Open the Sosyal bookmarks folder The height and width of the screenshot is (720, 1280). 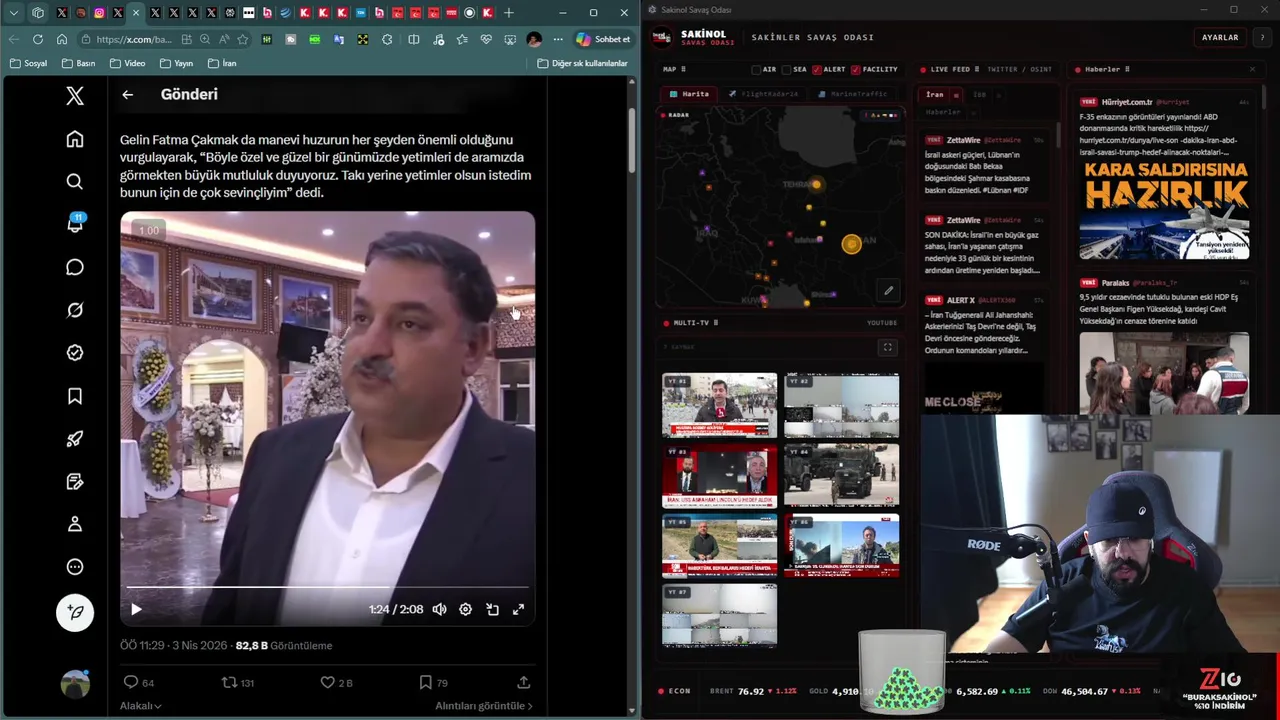tap(28, 63)
